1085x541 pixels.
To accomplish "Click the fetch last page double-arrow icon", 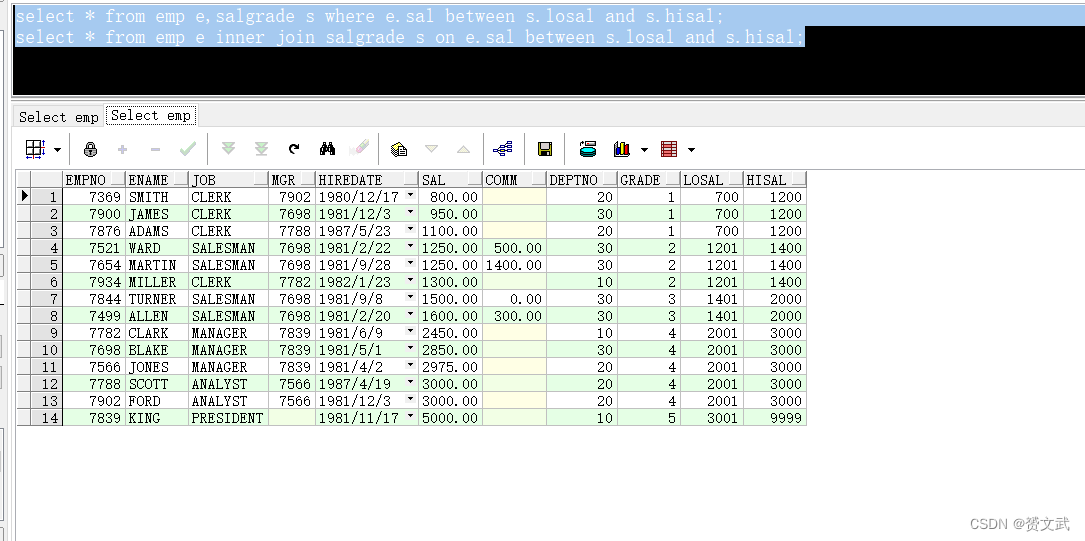I will pyautogui.click(x=261, y=149).
